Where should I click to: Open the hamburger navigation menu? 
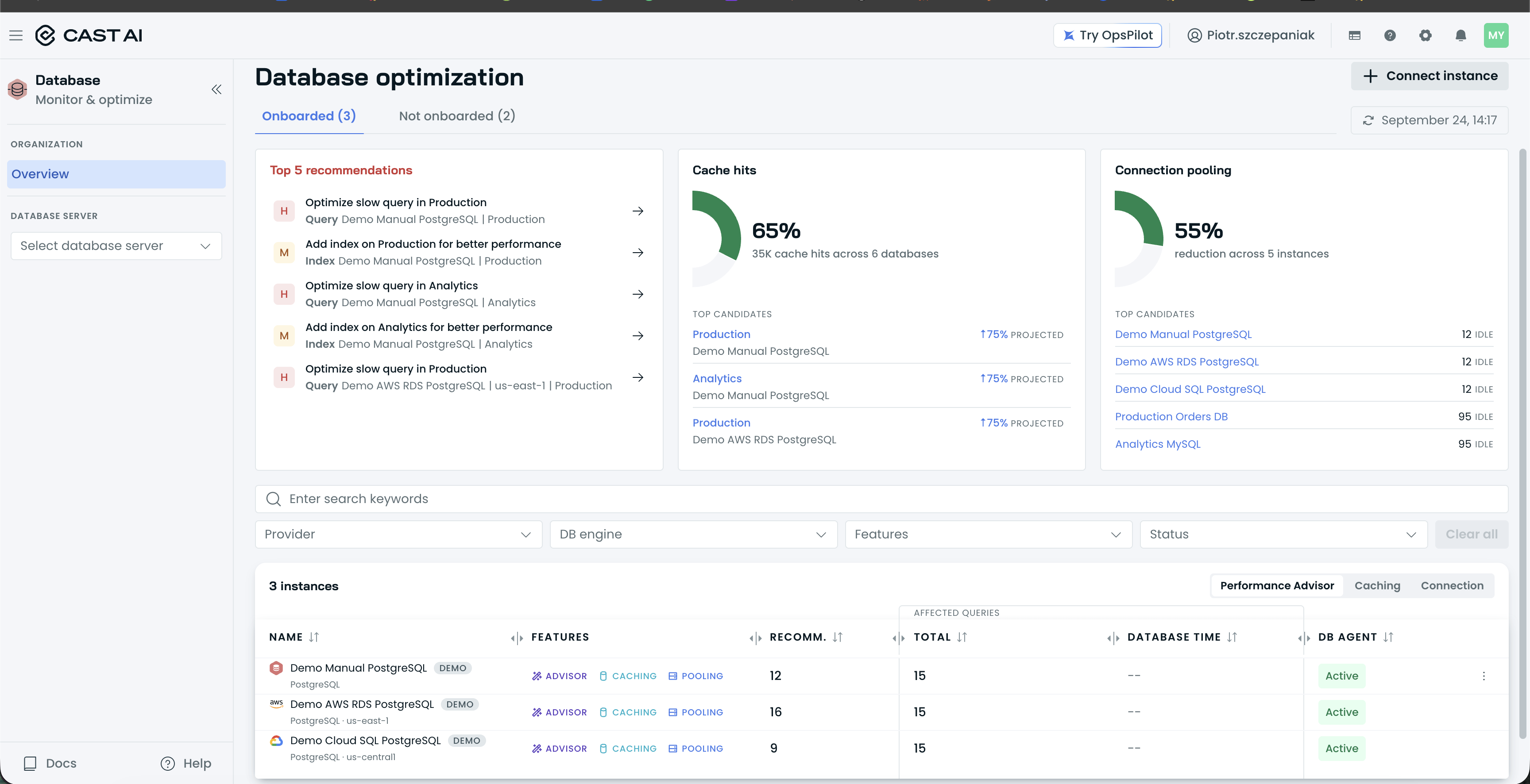click(16, 35)
